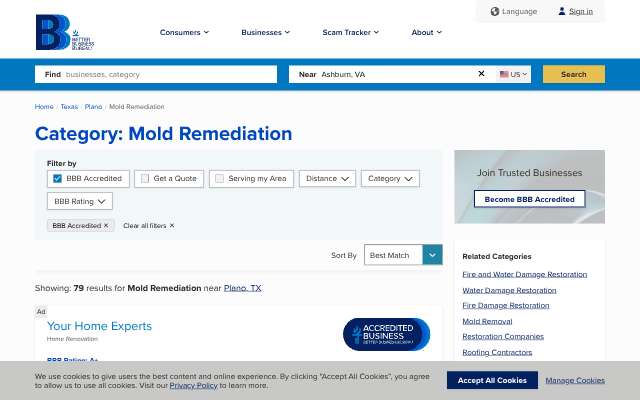Click the yellow Search button
This screenshot has height=400, width=640.
[573, 74]
